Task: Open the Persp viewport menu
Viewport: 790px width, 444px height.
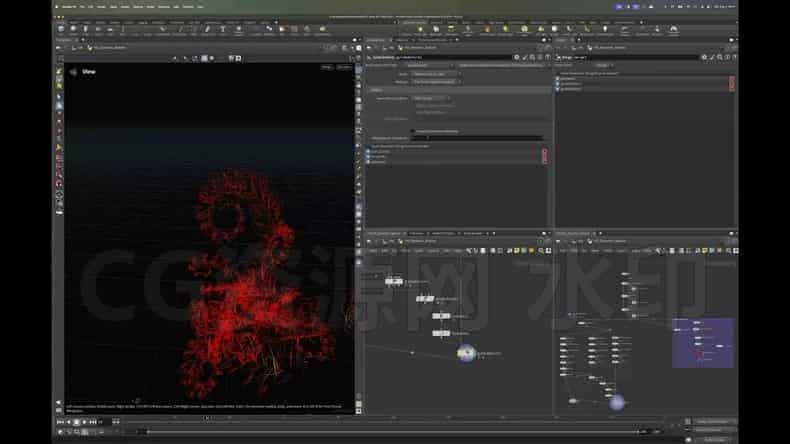Action: (327, 67)
